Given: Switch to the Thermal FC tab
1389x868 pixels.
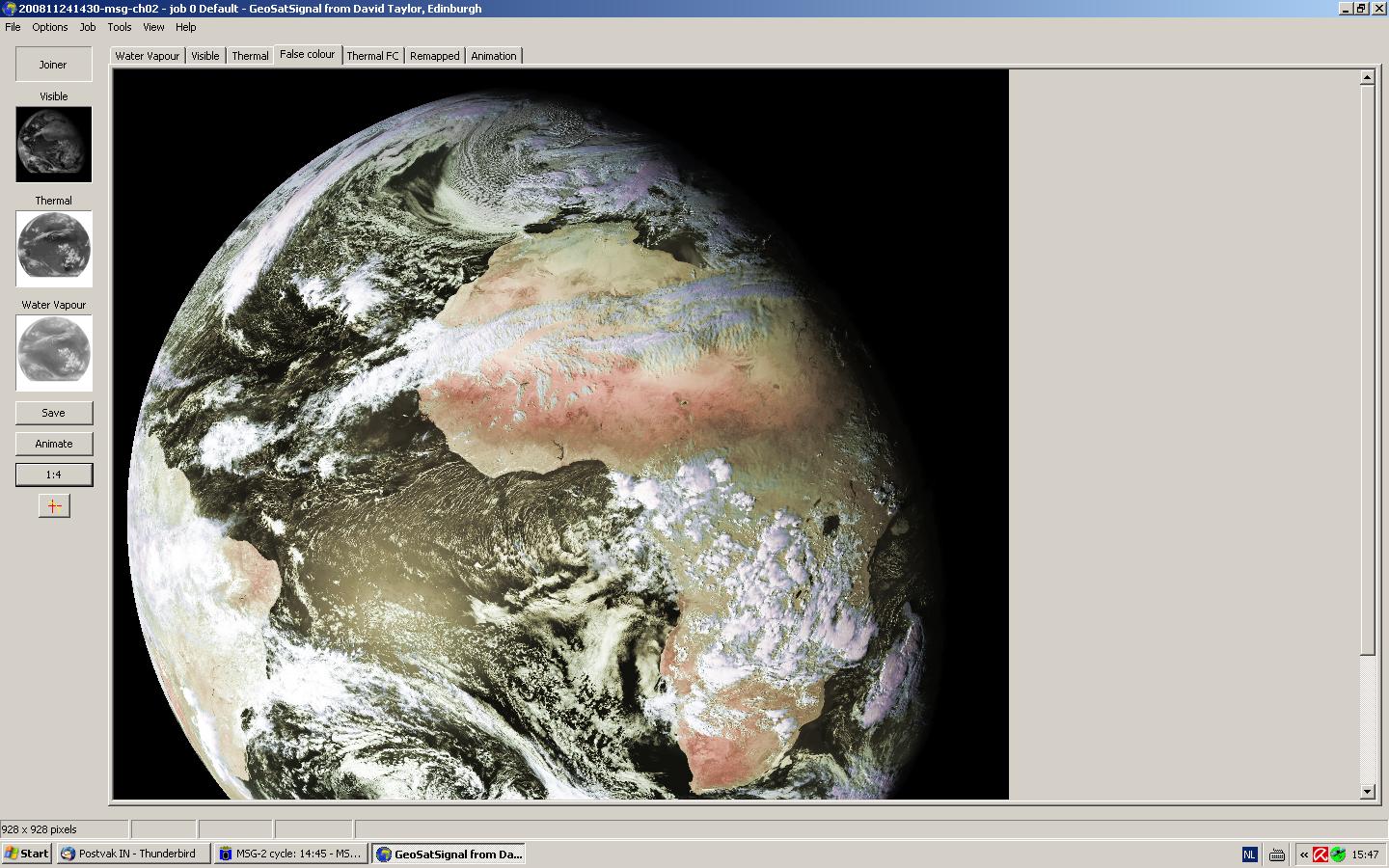Looking at the screenshot, I should click(x=372, y=56).
